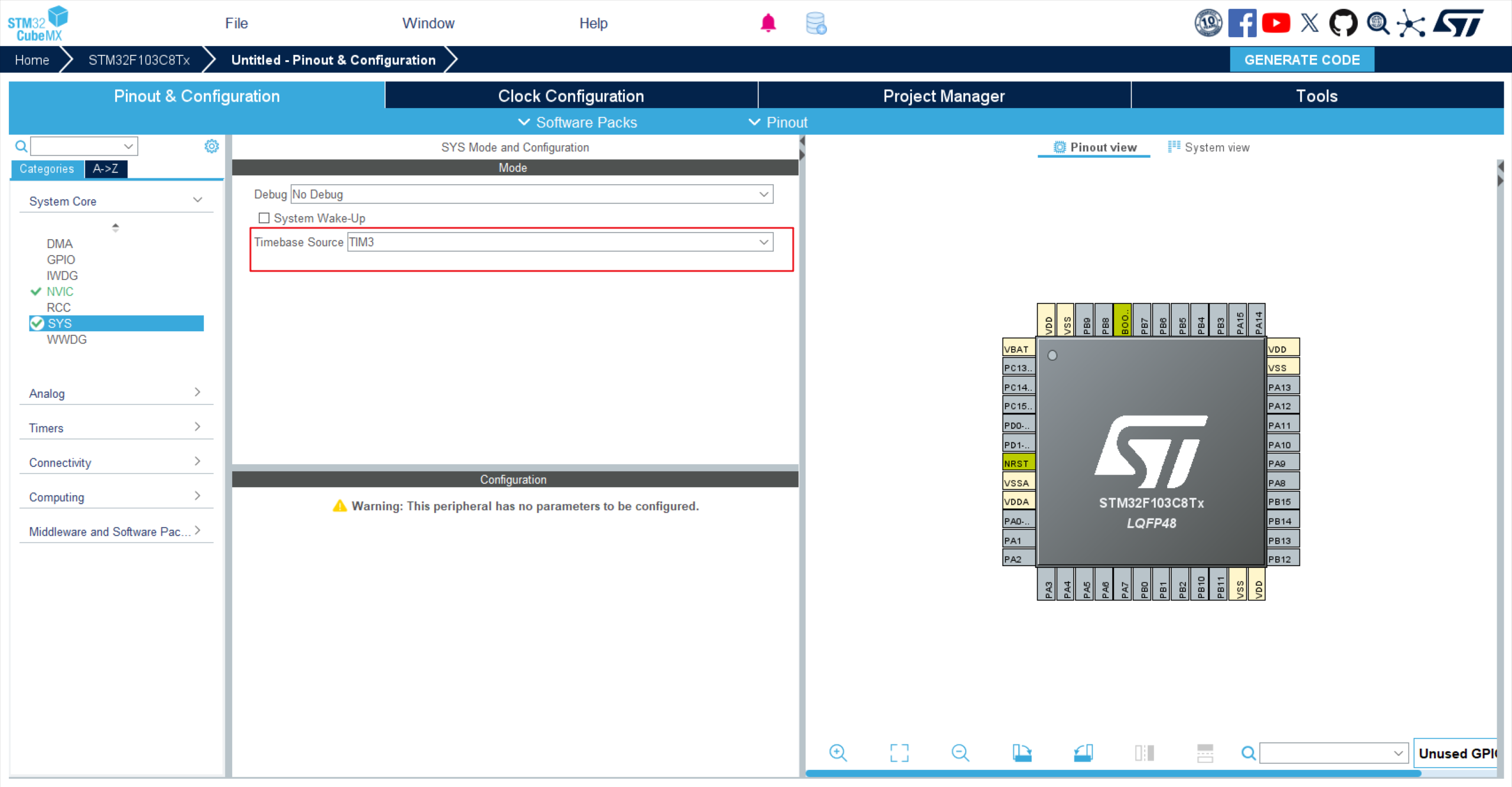Select the Categories tab
The width and height of the screenshot is (1512, 787).
47,169
